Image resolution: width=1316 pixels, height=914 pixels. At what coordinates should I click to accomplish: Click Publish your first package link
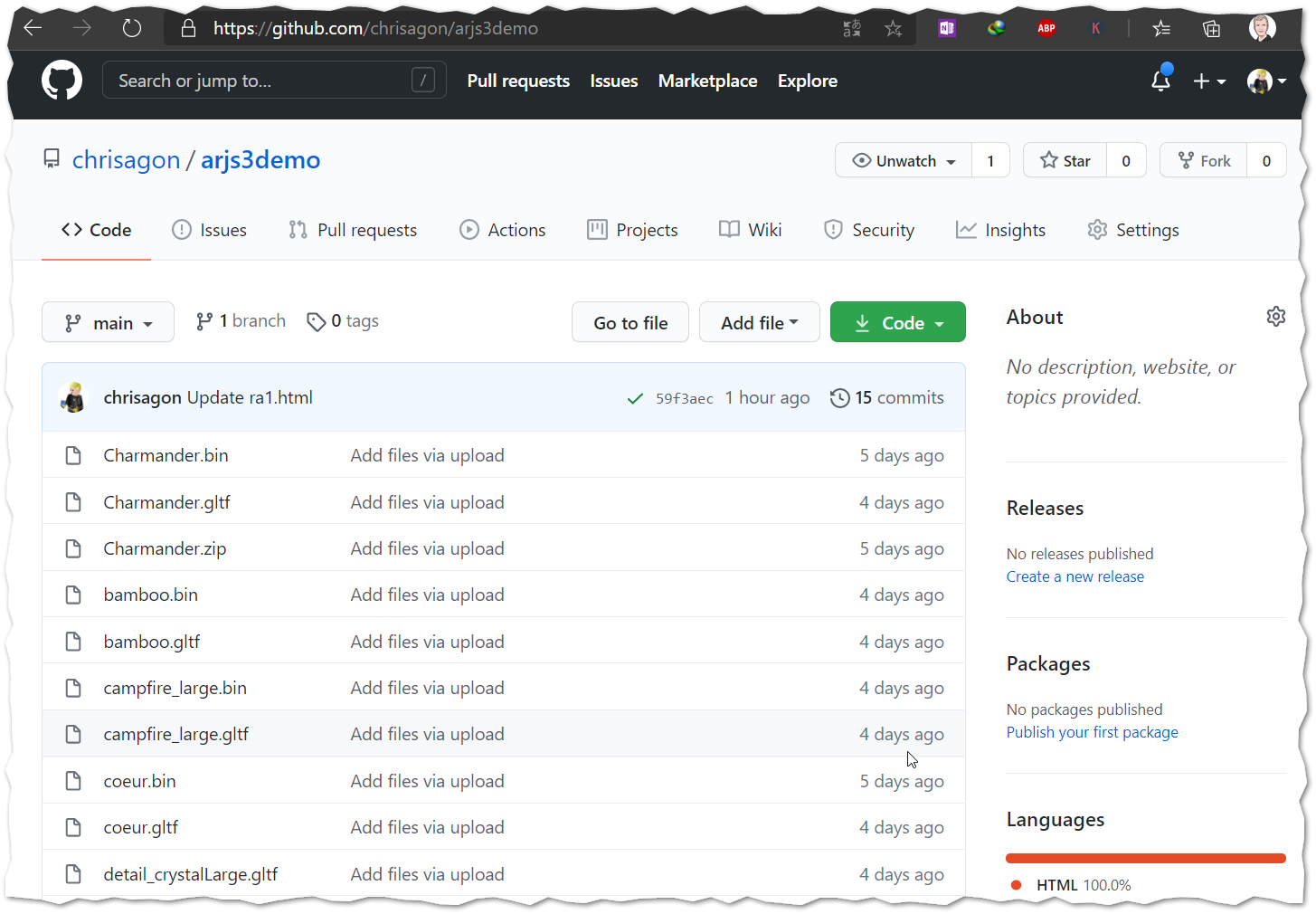click(1093, 732)
